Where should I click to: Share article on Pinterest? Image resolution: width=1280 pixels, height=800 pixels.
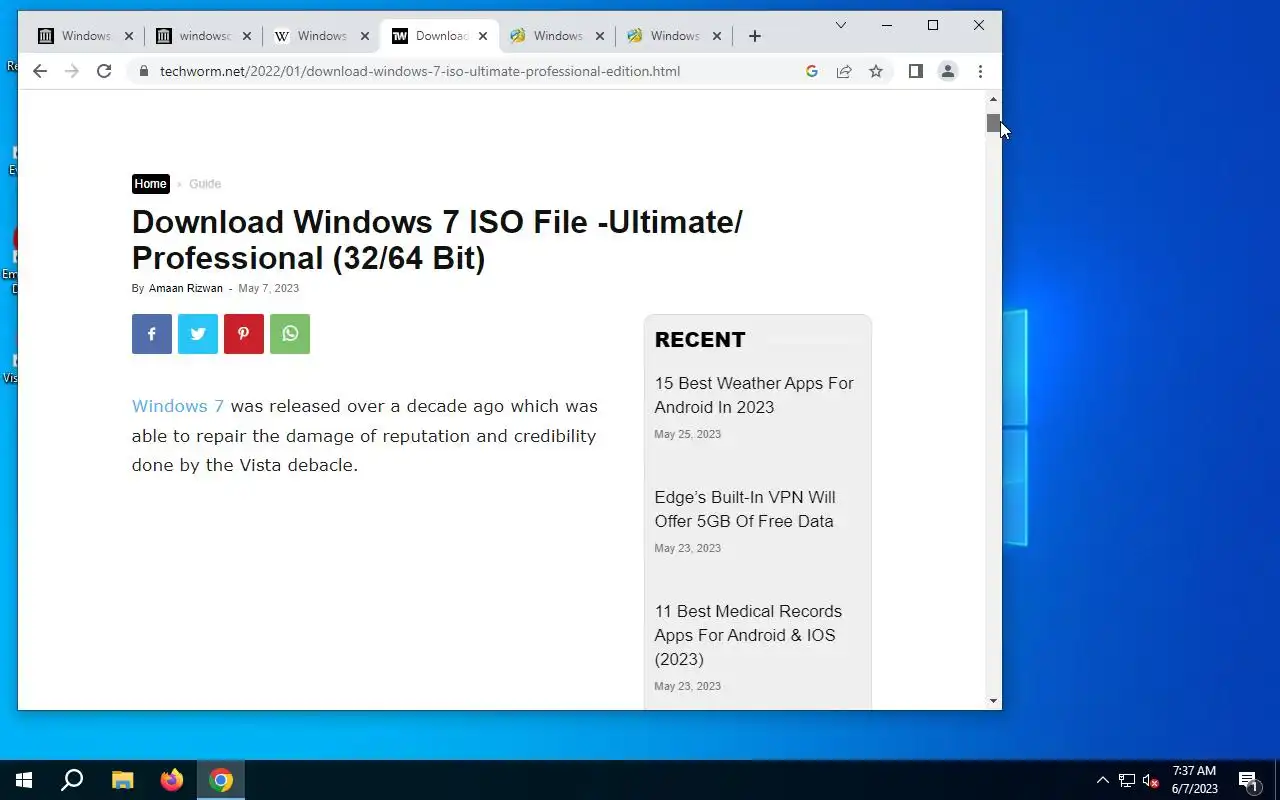coord(244,334)
